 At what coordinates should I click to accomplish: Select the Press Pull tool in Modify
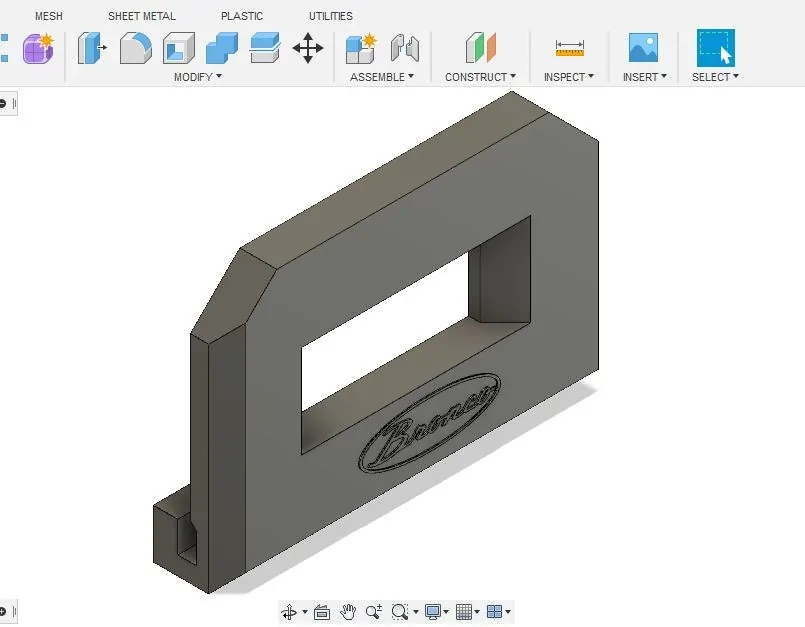point(92,47)
